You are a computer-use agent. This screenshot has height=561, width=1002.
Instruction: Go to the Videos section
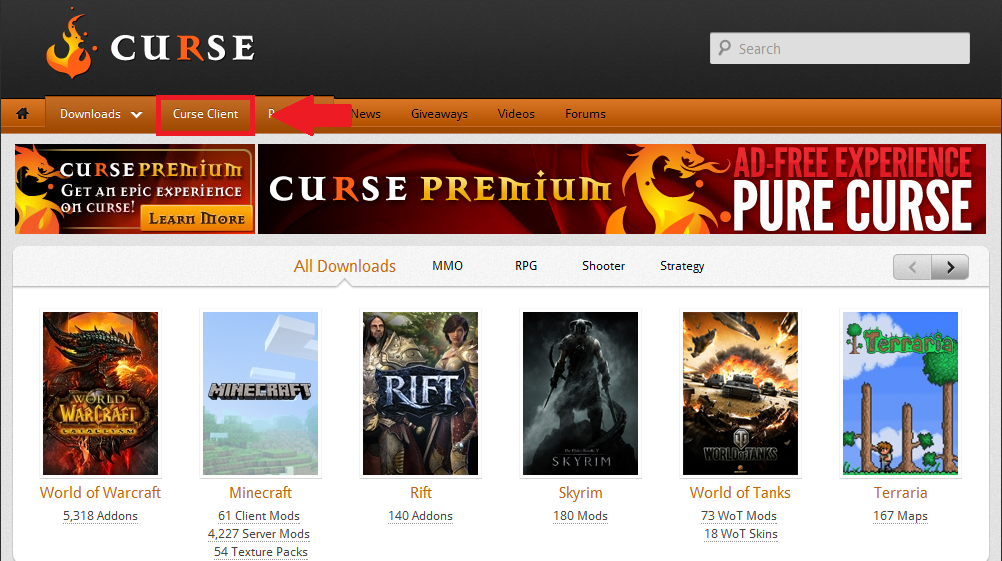pos(516,114)
